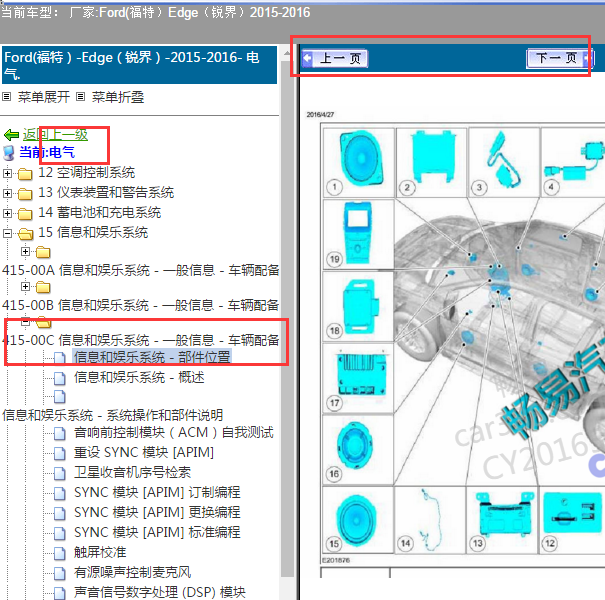605x600 pixels.
Task: Open 声音信号数字处理 (DSP) 模块 document
Action: 160,592
